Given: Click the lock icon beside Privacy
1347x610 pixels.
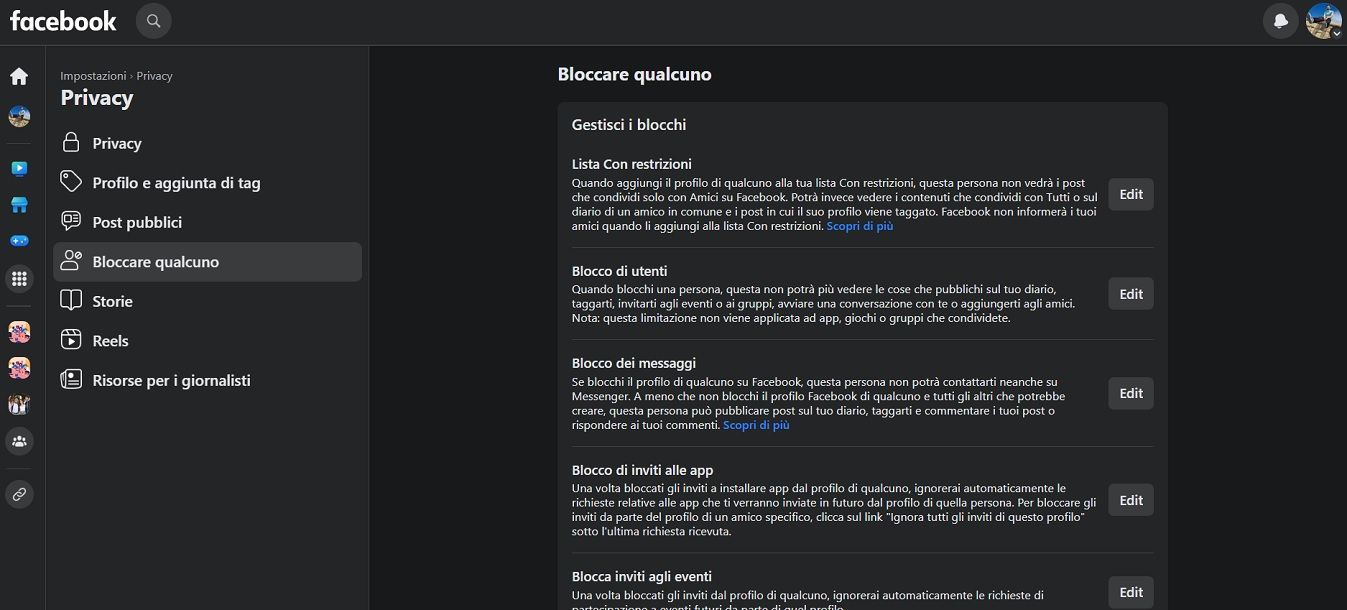Looking at the screenshot, I should point(71,143).
